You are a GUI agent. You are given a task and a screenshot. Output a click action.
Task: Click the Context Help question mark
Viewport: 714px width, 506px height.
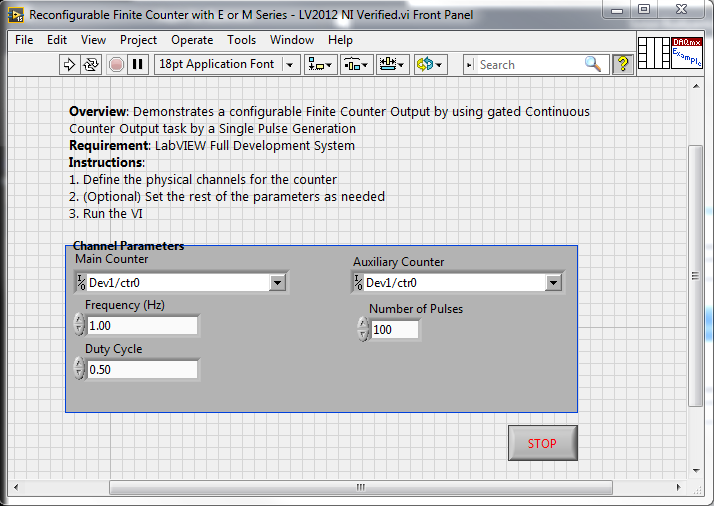(x=623, y=65)
